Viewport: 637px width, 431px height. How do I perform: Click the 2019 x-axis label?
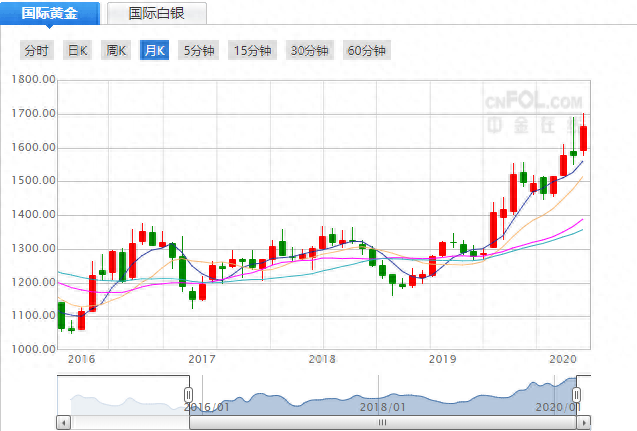pyautogui.click(x=442, y=359)
